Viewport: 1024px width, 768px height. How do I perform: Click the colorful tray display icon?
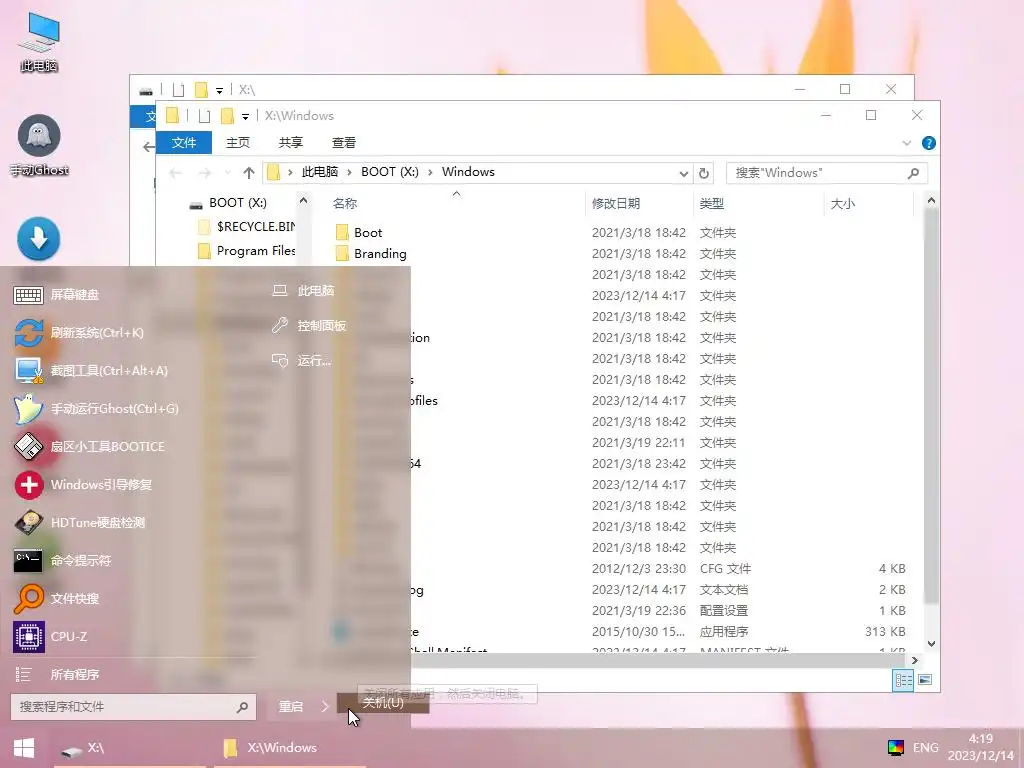click(895, 747)
